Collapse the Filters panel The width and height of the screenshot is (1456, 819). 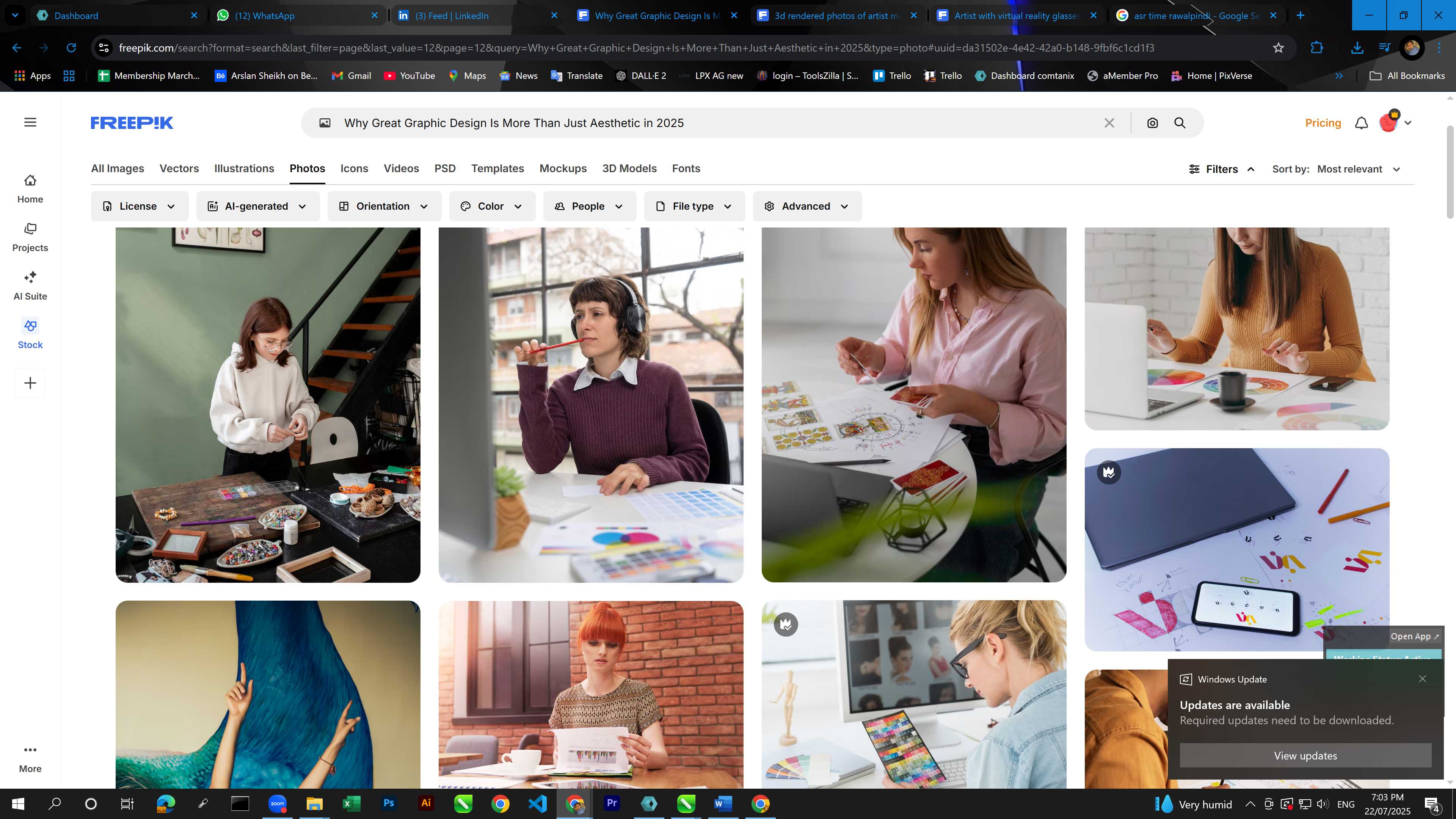click(x=1222, y=169)
